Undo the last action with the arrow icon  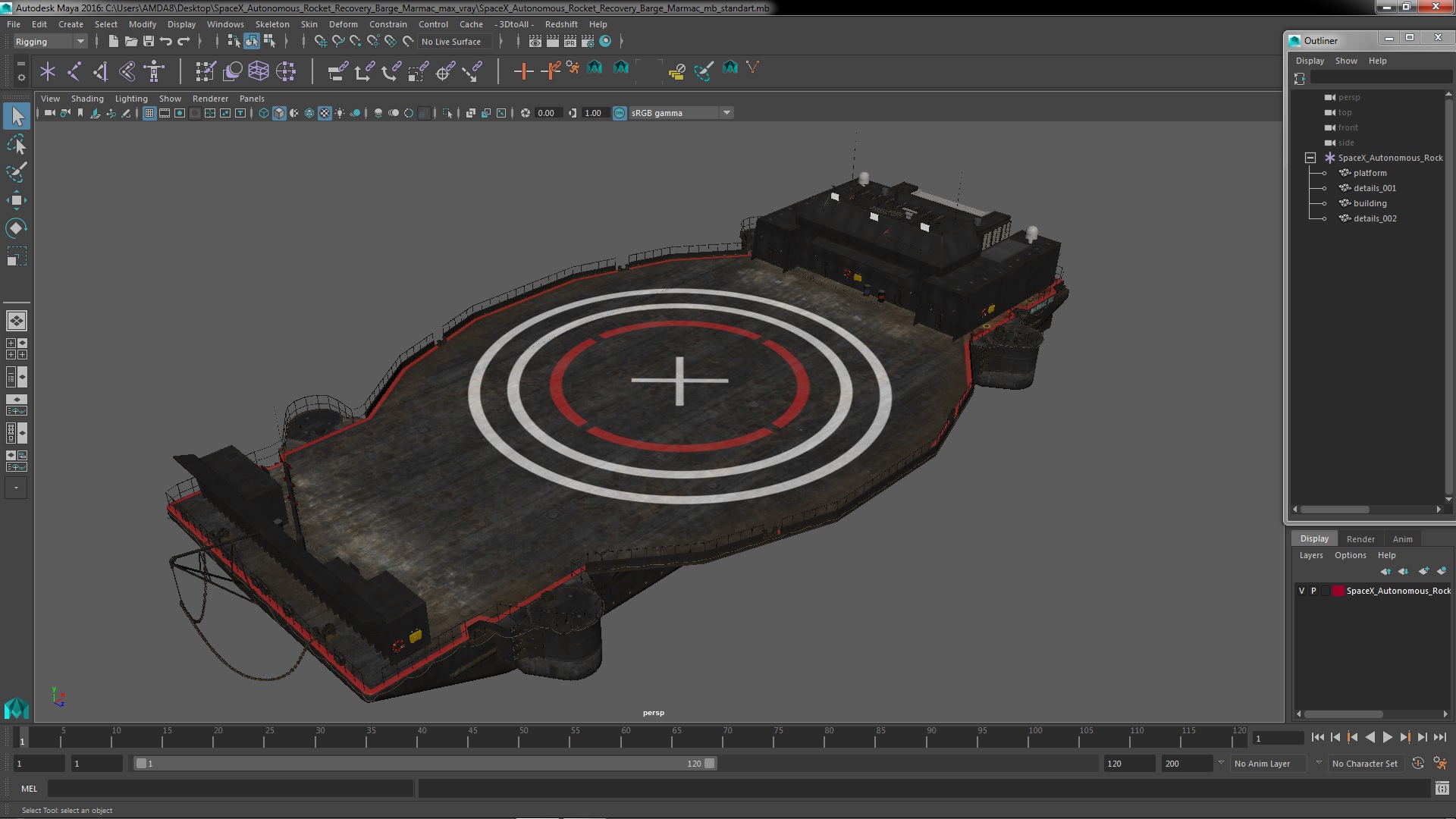(166, 42)
